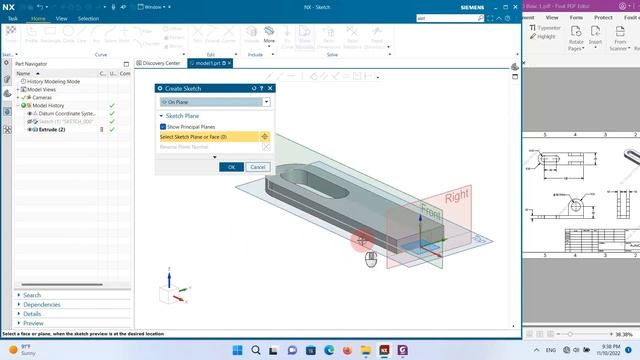Click Cancel in Create Sketch dialog
640x360 pixels.
point(258,167)
